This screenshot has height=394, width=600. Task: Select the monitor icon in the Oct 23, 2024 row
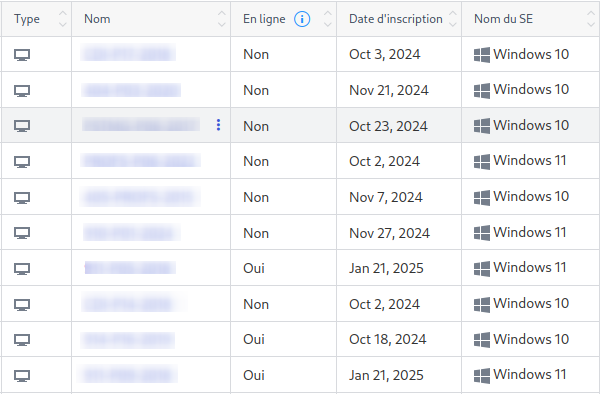pyautogui.click(x=22, y=126)
